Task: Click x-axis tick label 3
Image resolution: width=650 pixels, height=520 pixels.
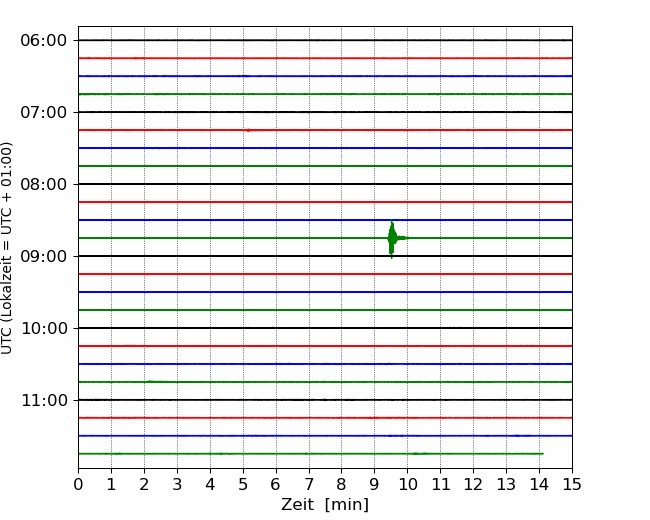Action: [177, 484]
